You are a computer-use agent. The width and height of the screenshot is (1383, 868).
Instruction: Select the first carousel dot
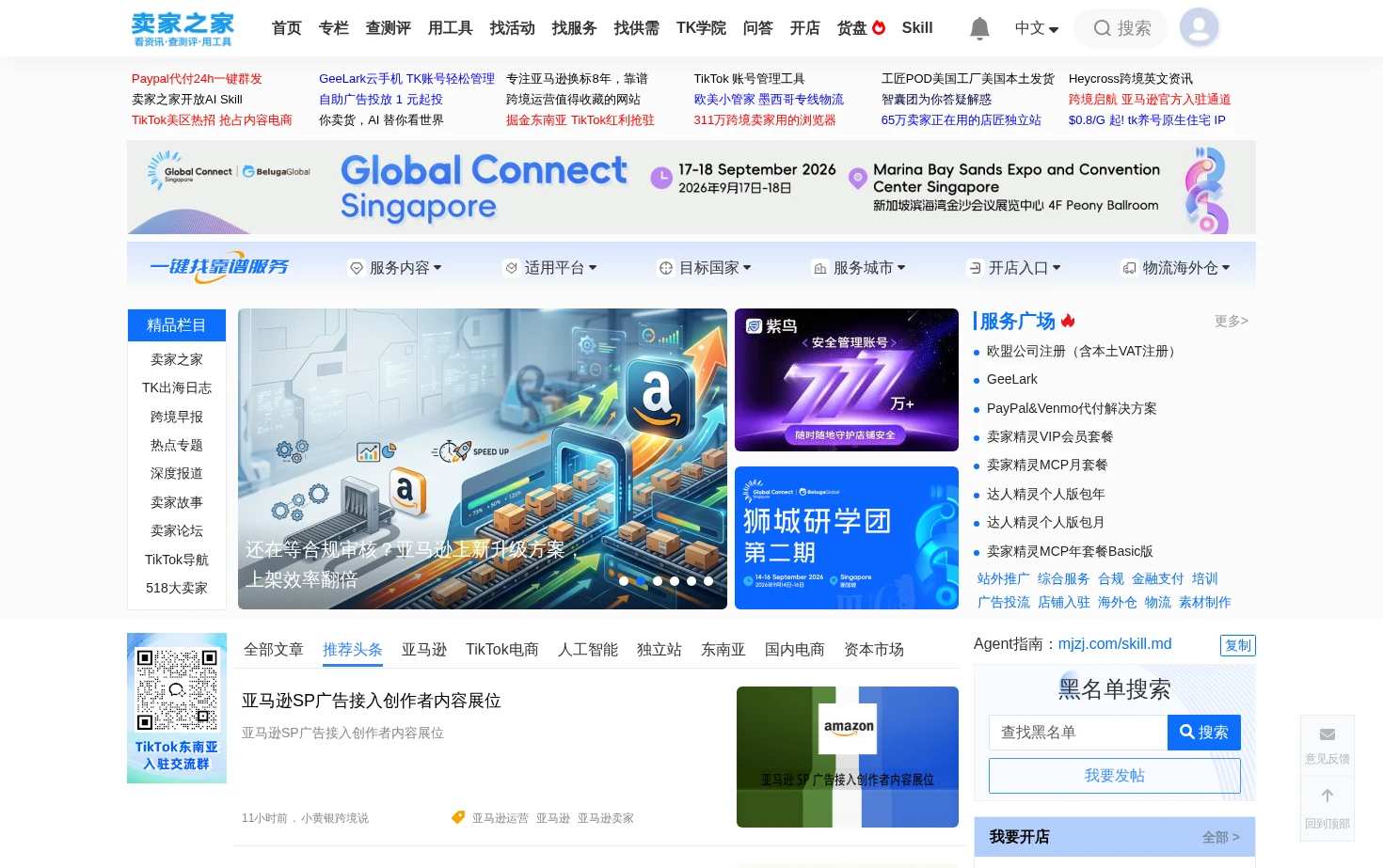(624, 581)
